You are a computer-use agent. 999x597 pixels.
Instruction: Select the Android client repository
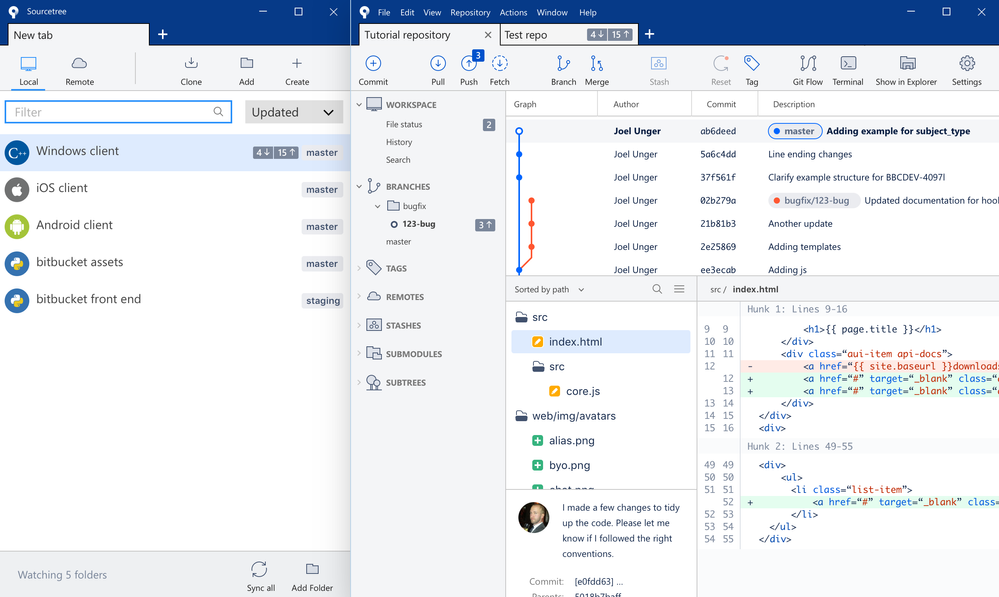(175, 226)
